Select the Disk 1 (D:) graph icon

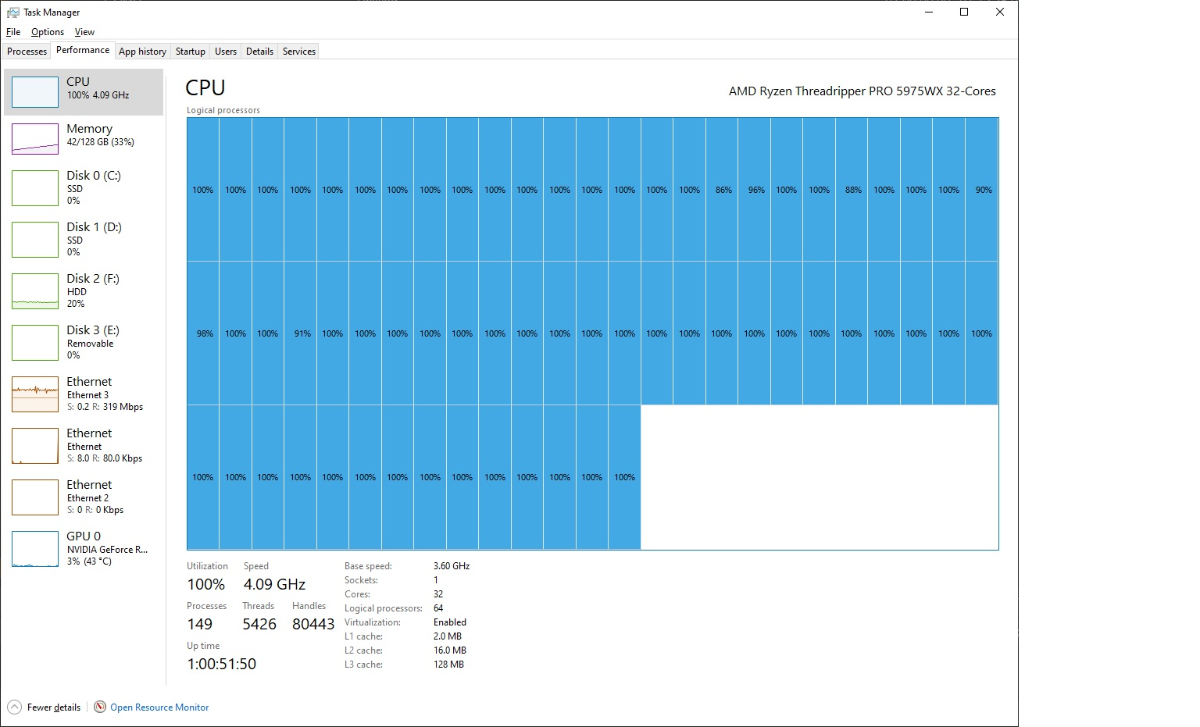click(x=35, y=240)
